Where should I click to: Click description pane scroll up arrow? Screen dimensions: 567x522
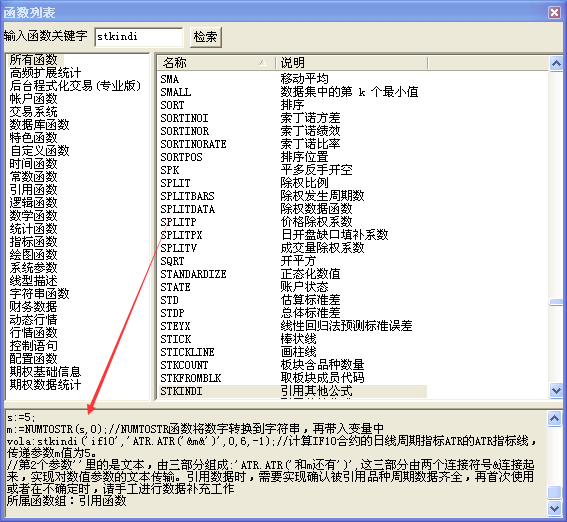554,419
